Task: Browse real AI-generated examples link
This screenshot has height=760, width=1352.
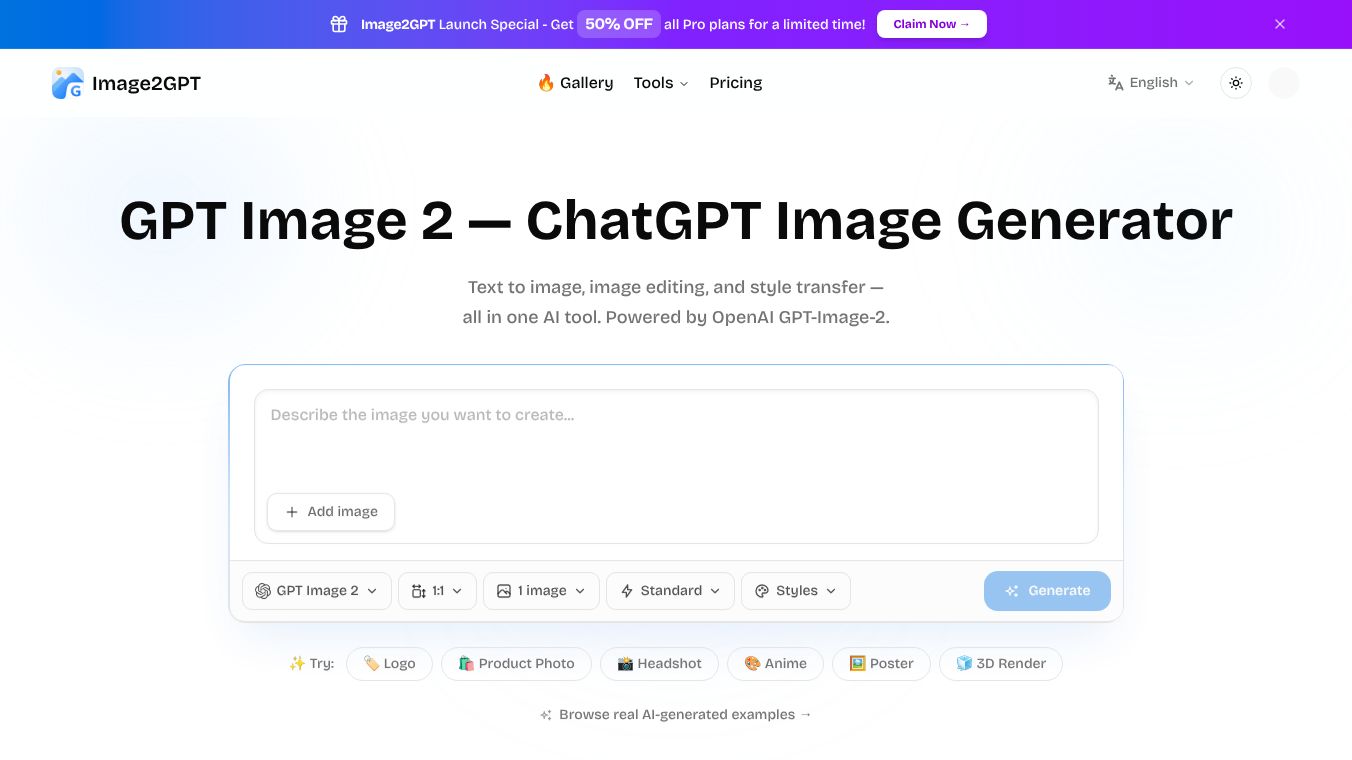Action: [x=675, y=714]
